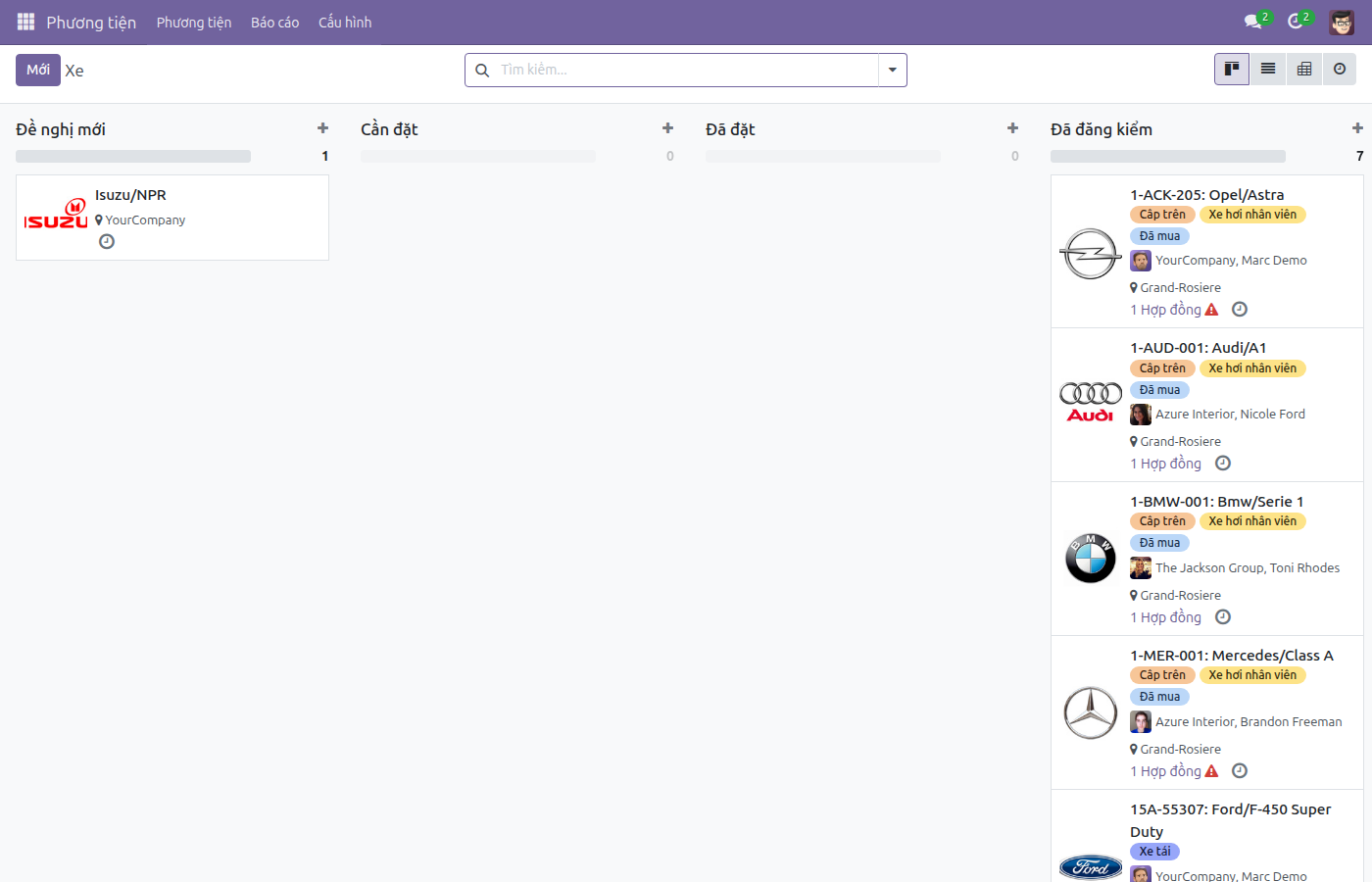This screenshot has height=882, width=1372.
Task: Click the Mới button
Action: coord(38,70)
